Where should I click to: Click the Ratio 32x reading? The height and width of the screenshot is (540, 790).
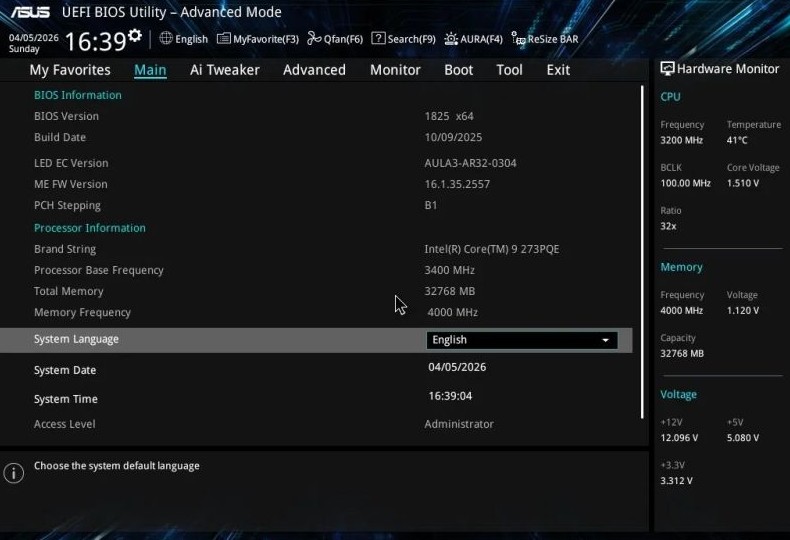668,226
